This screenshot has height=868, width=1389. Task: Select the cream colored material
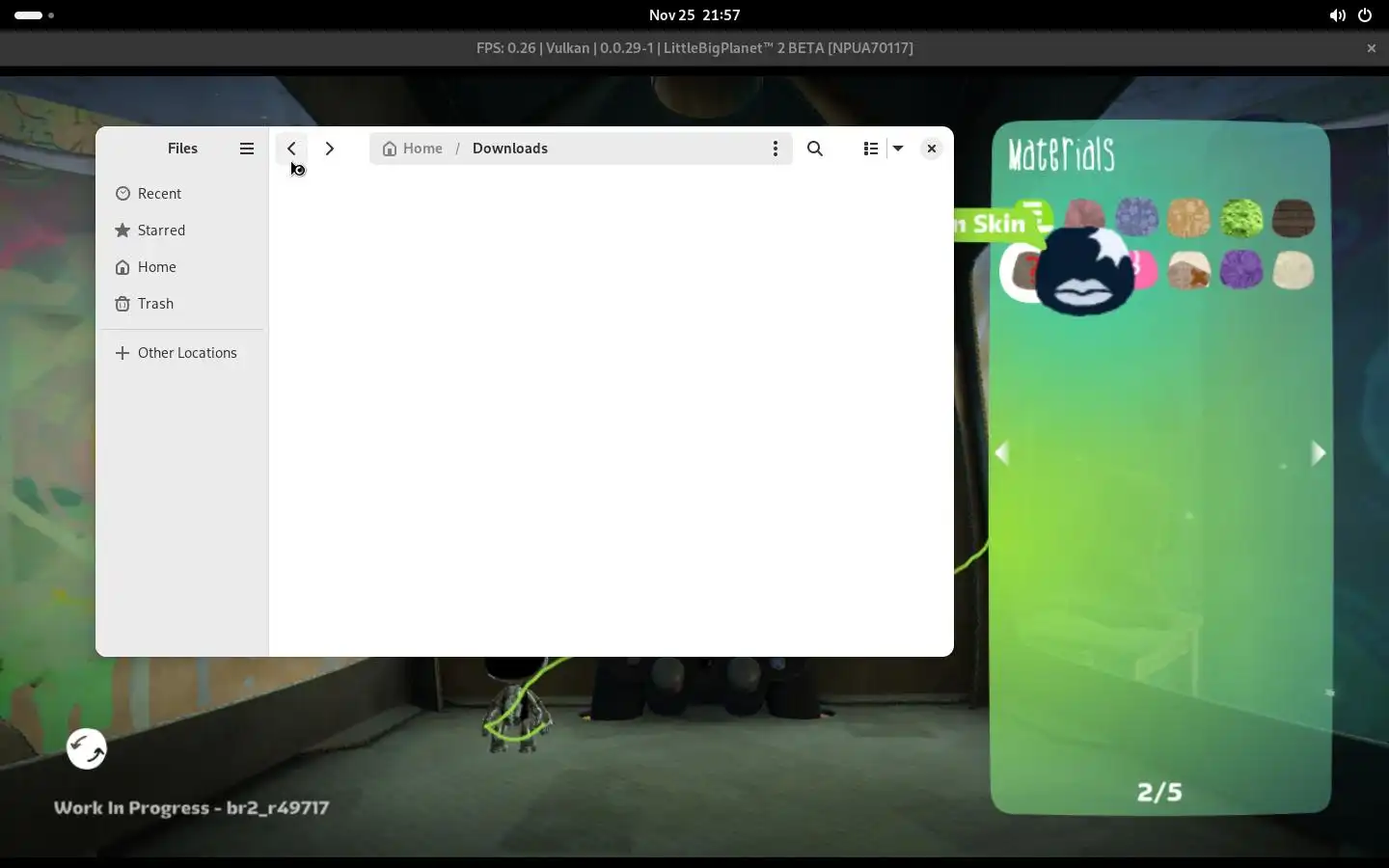(x=1294, y=270)
